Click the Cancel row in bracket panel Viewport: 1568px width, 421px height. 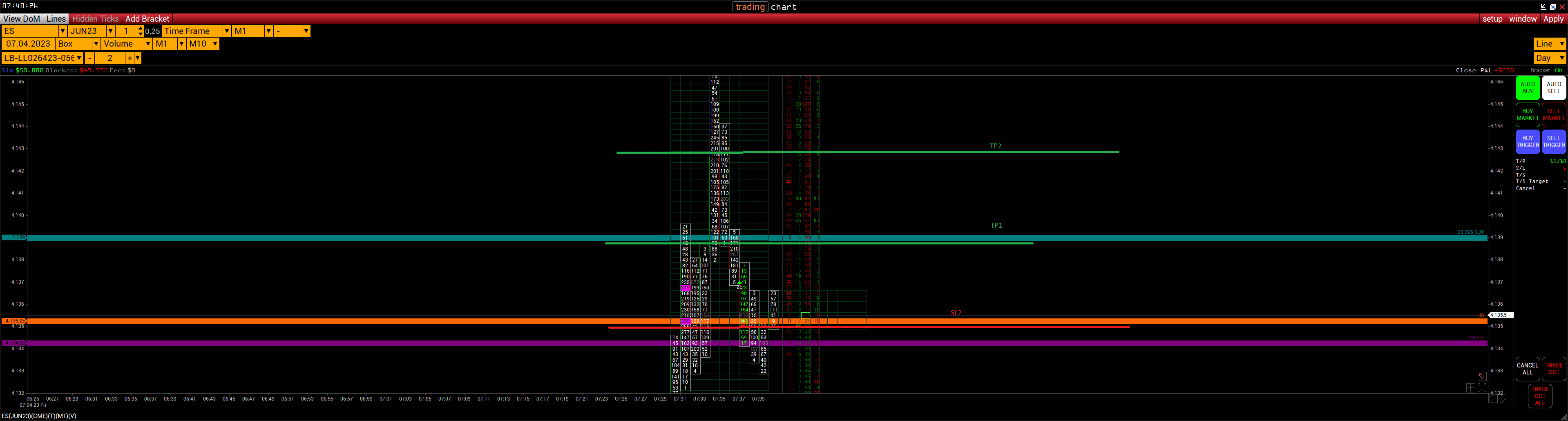pos(1541,188)
